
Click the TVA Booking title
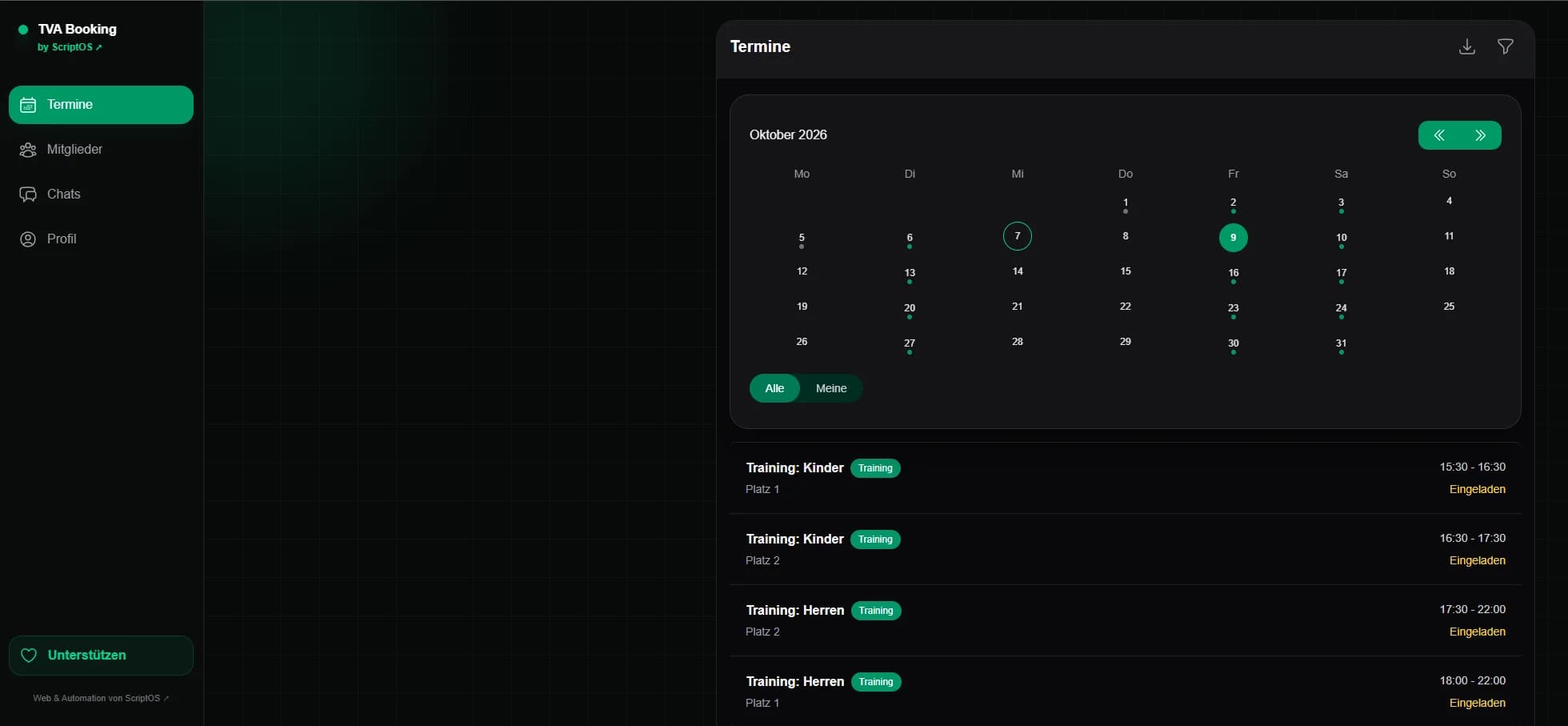(78, 29)
